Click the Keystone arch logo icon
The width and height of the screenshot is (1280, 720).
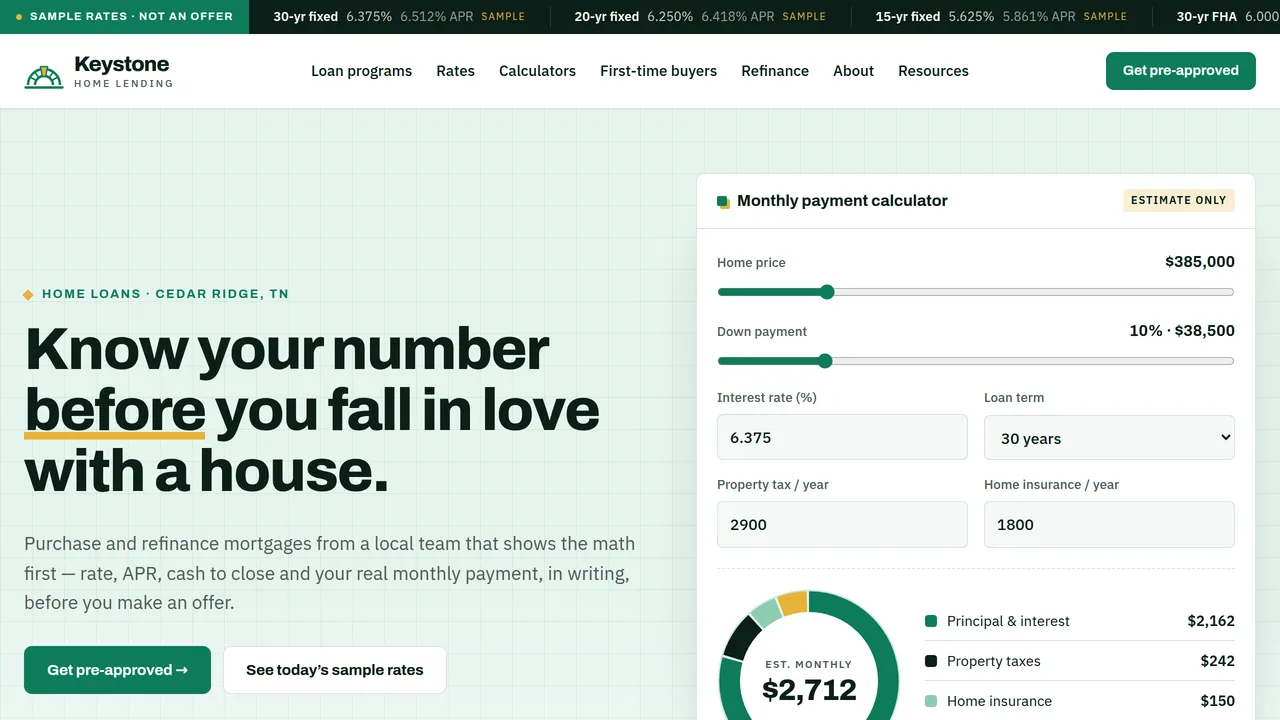(x=44, y=76)
